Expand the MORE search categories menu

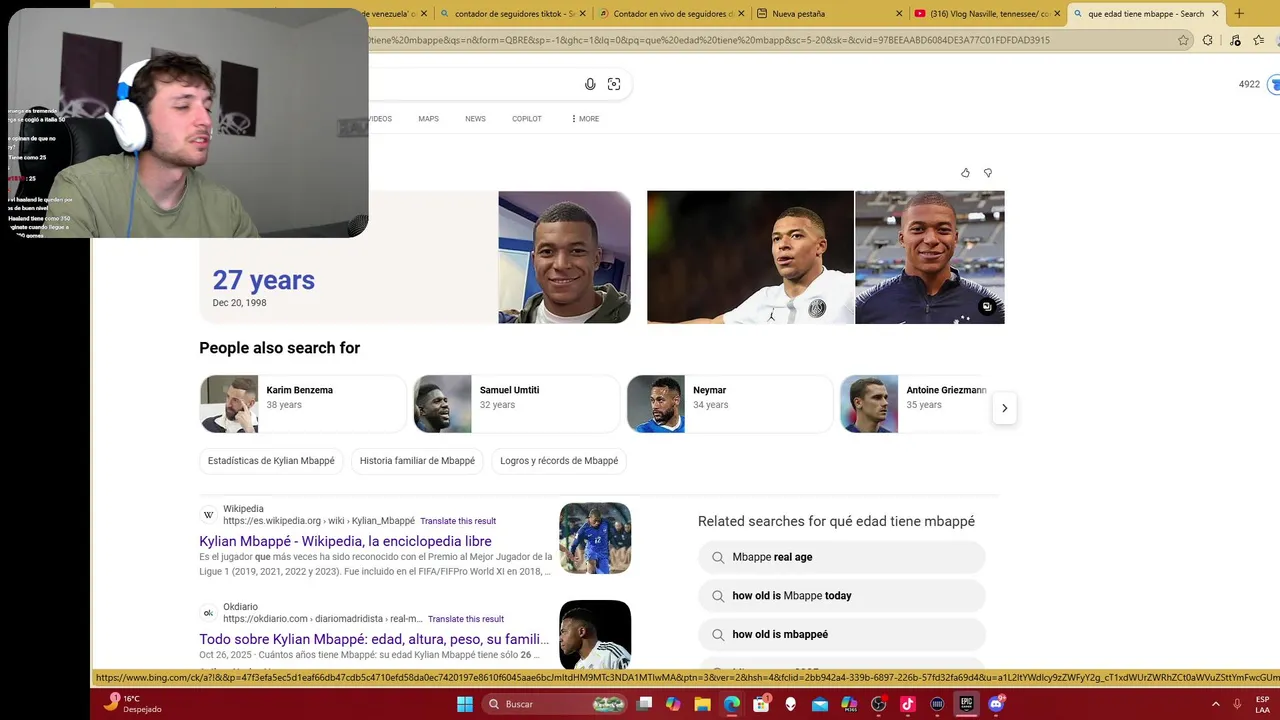click(585, 119)
